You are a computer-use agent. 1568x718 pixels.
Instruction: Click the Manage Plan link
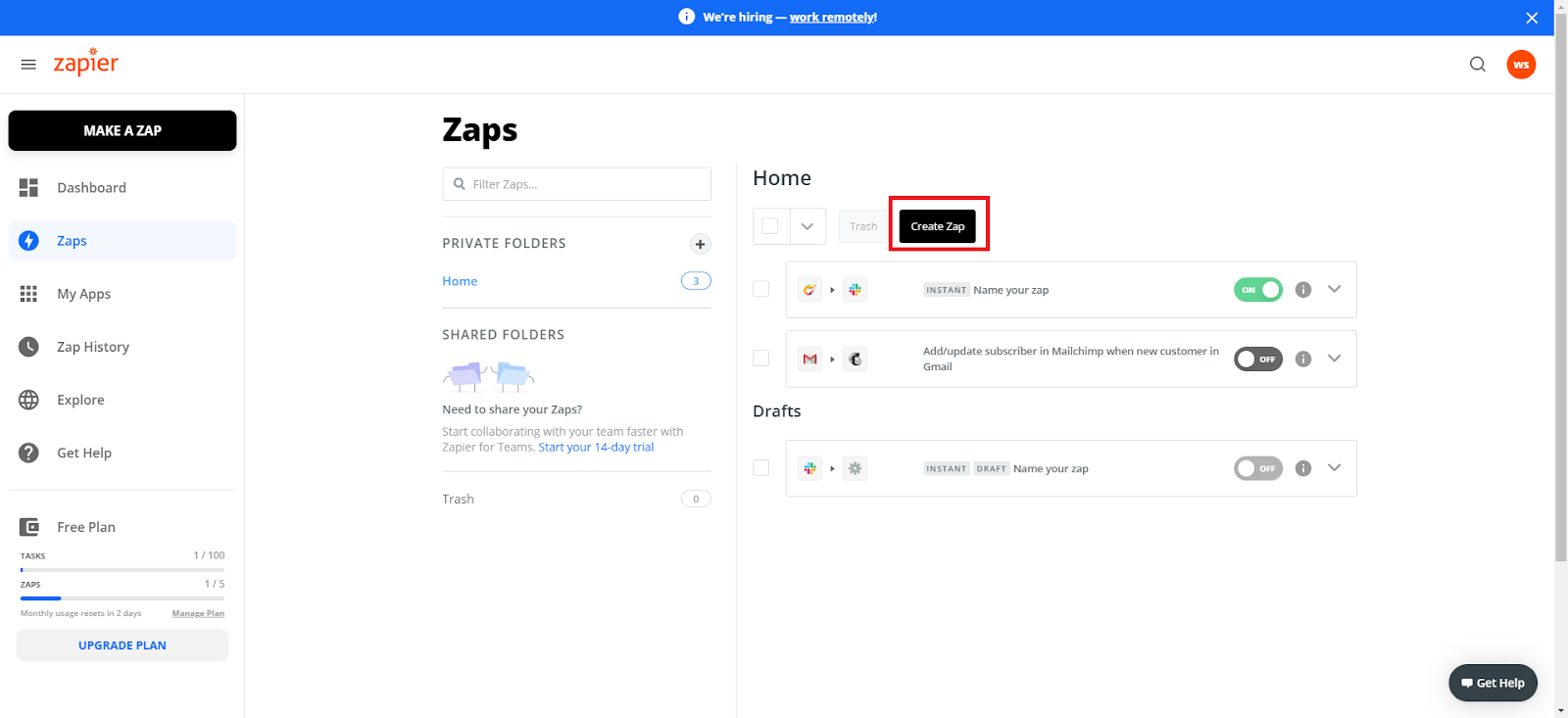coord(198,613)
